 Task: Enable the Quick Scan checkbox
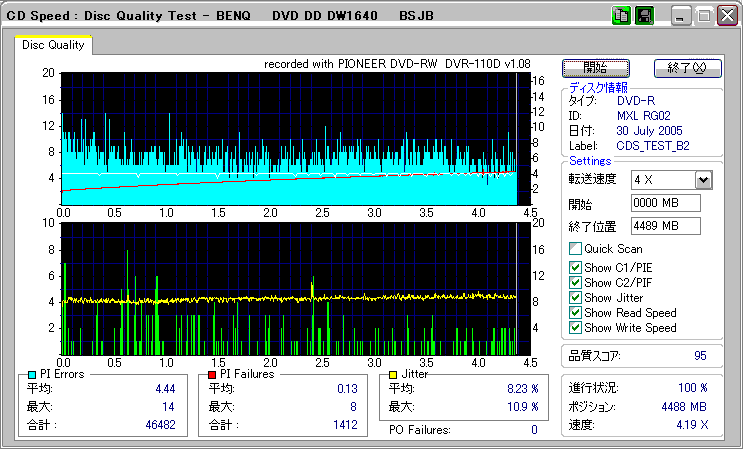pyautogui.click(x=575, y=249)
